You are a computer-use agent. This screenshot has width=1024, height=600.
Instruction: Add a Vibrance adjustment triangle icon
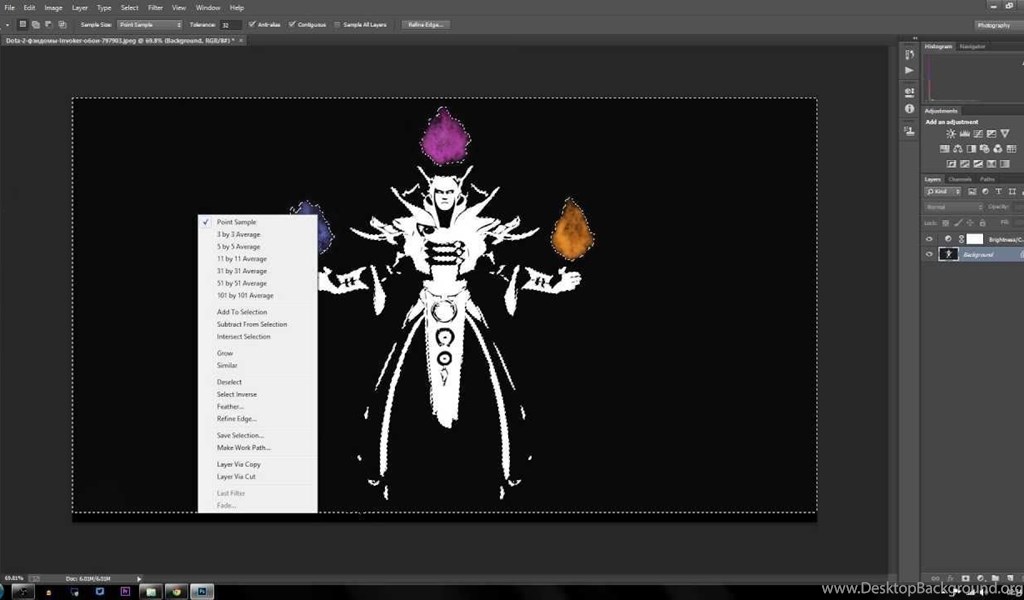[x=1004, y=134]
